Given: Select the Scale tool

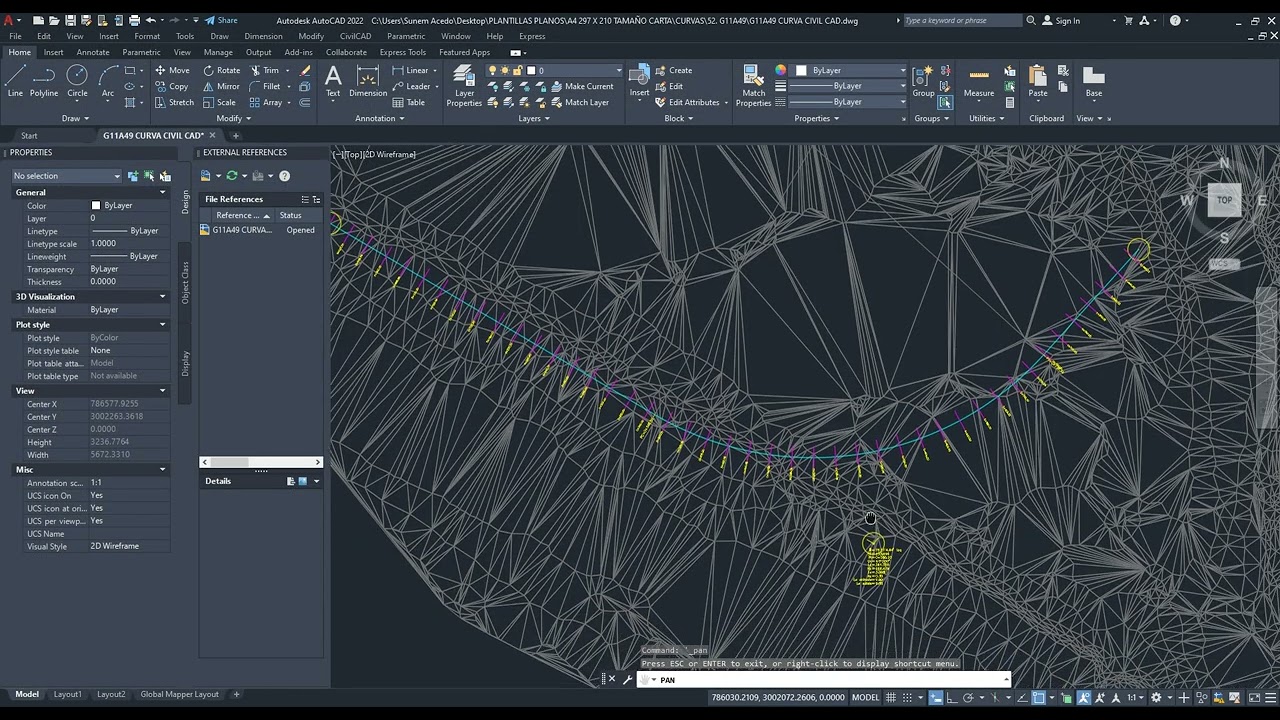Looking at the screenshot, I should [219, 102].
